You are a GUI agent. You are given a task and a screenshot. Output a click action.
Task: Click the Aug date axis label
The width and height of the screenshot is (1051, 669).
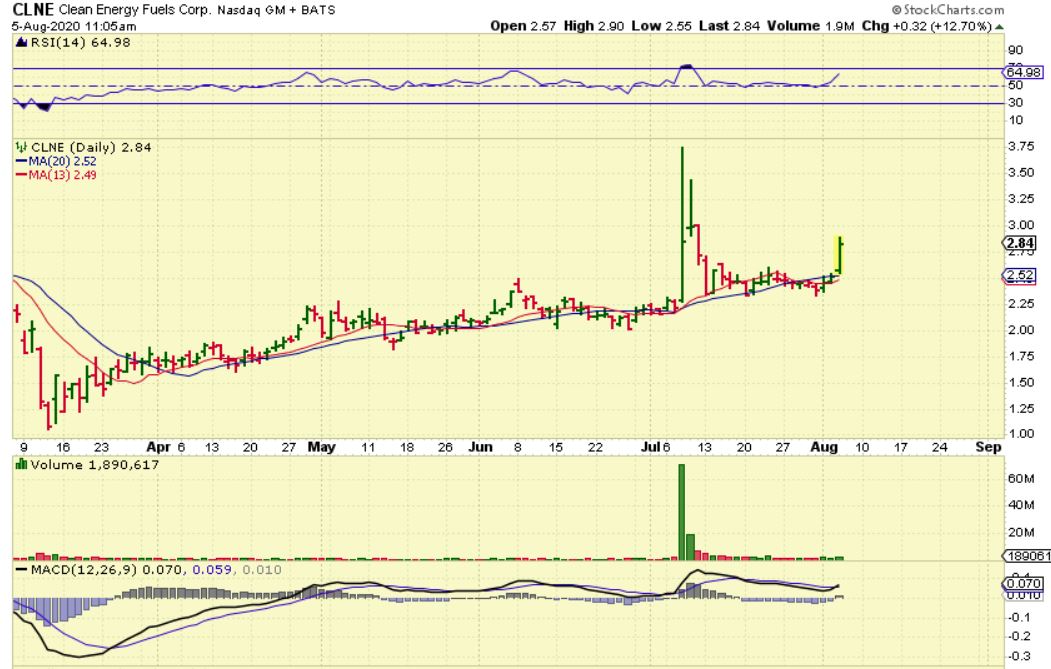(824, 447)
